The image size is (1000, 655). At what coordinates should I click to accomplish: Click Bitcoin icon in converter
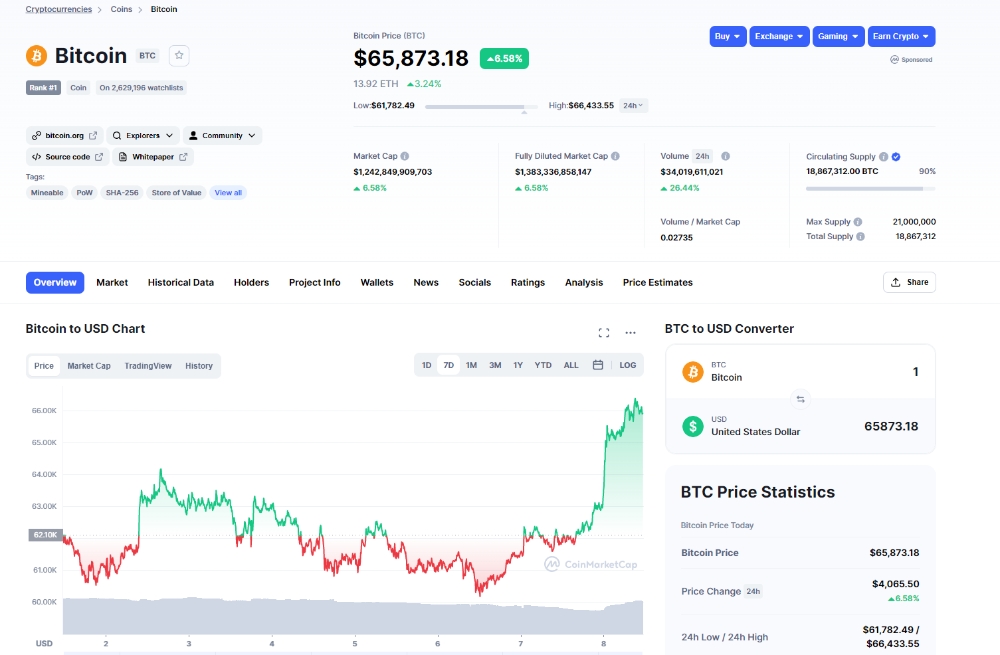693,371
